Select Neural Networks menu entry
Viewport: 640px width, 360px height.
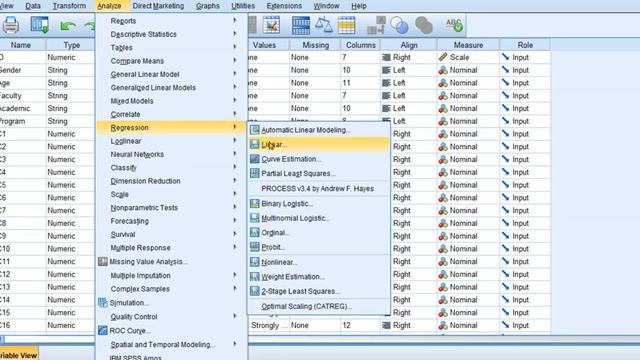pos(137,154)
